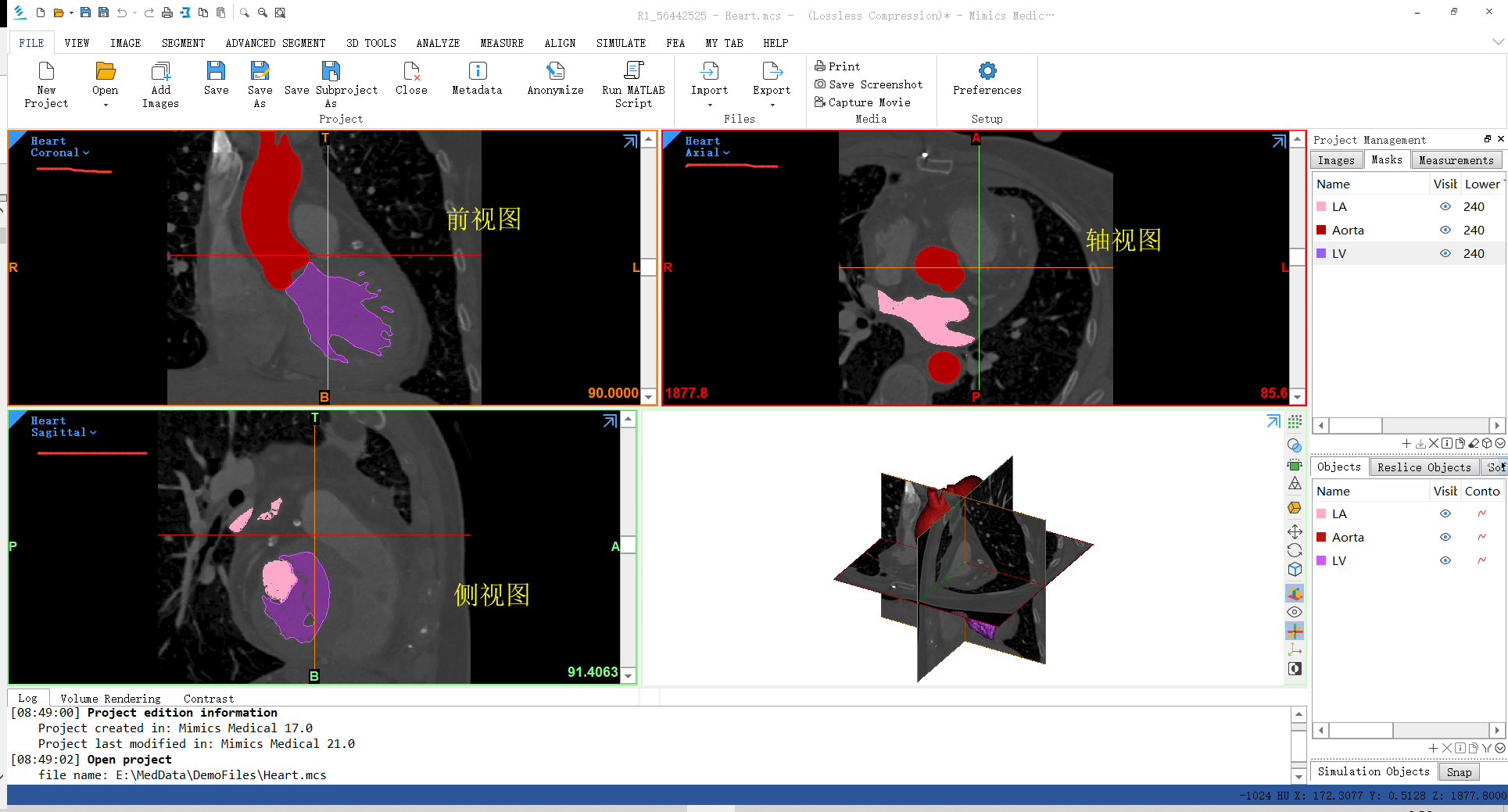Switch to the Volume Rendering tab

110,699
